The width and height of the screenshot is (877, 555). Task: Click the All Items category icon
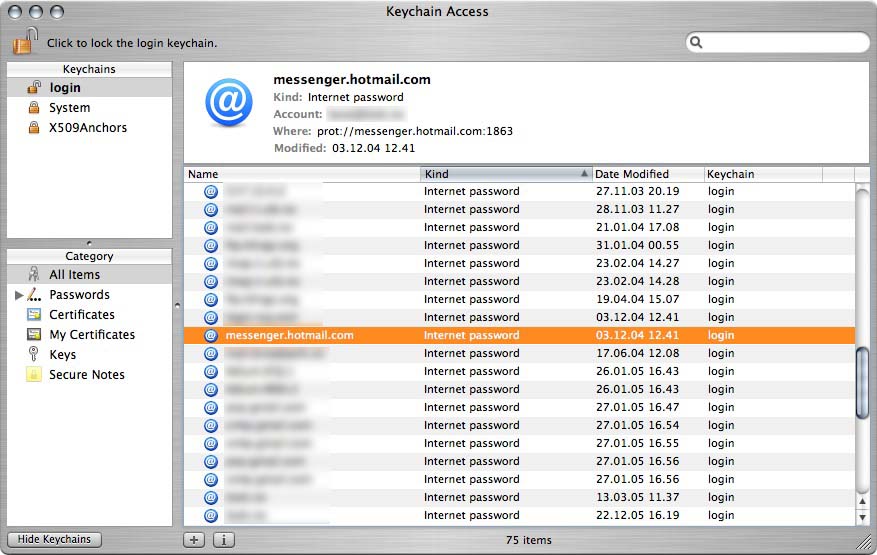coord(34,274)
